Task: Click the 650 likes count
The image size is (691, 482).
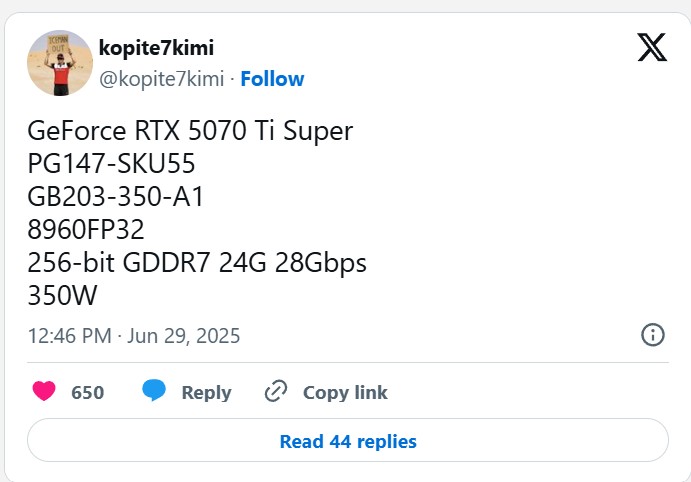Action: click(88, 392)
